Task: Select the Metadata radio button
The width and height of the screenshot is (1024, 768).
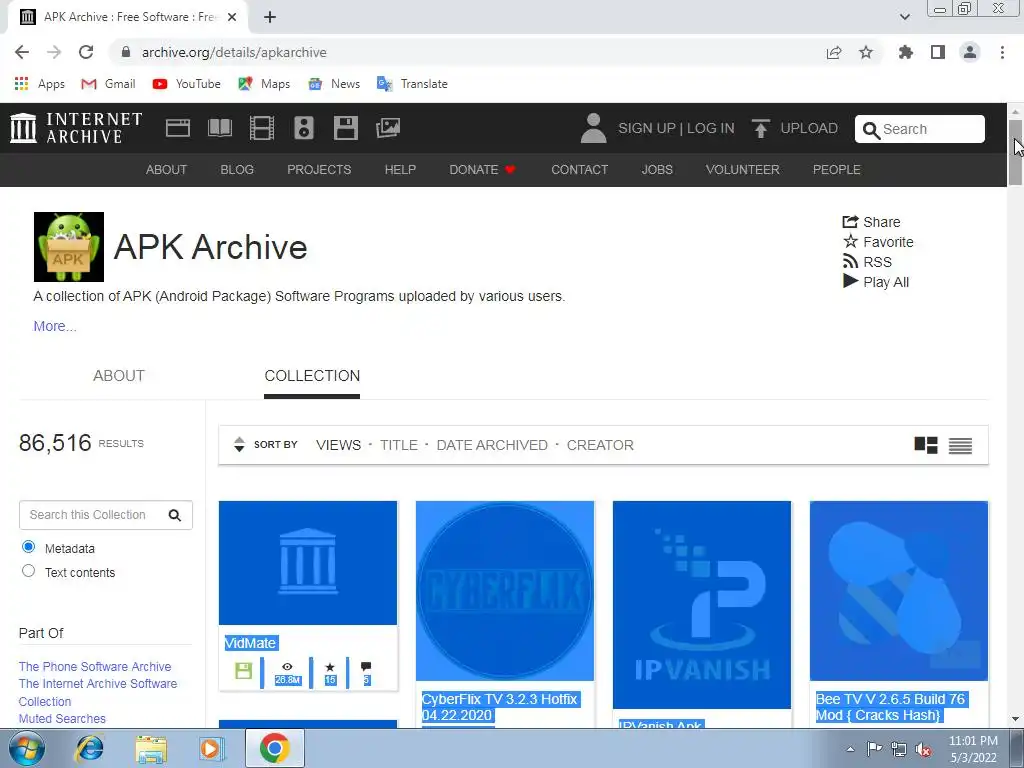Action: coord(28,547)
